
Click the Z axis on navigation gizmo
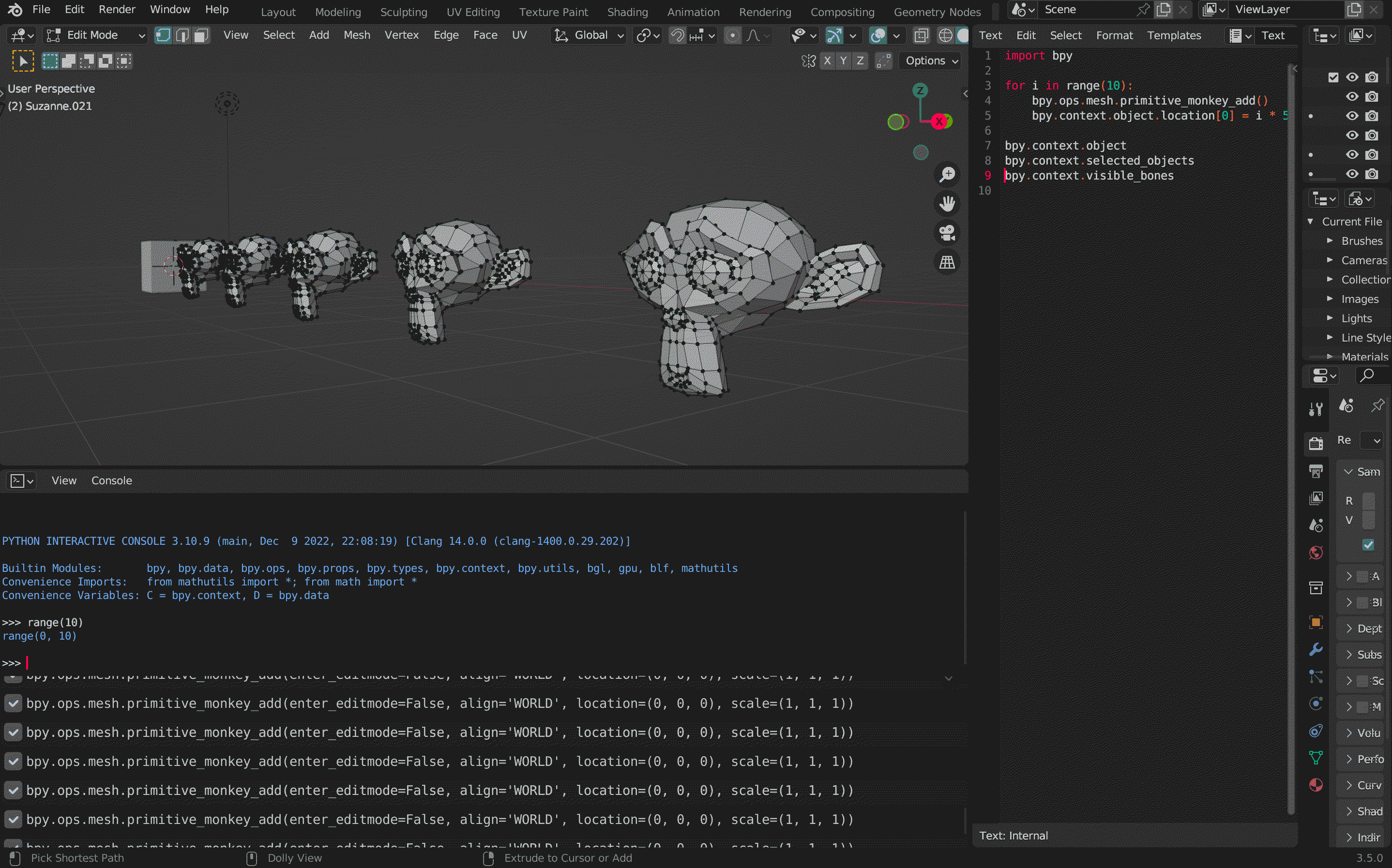point(920,90)
